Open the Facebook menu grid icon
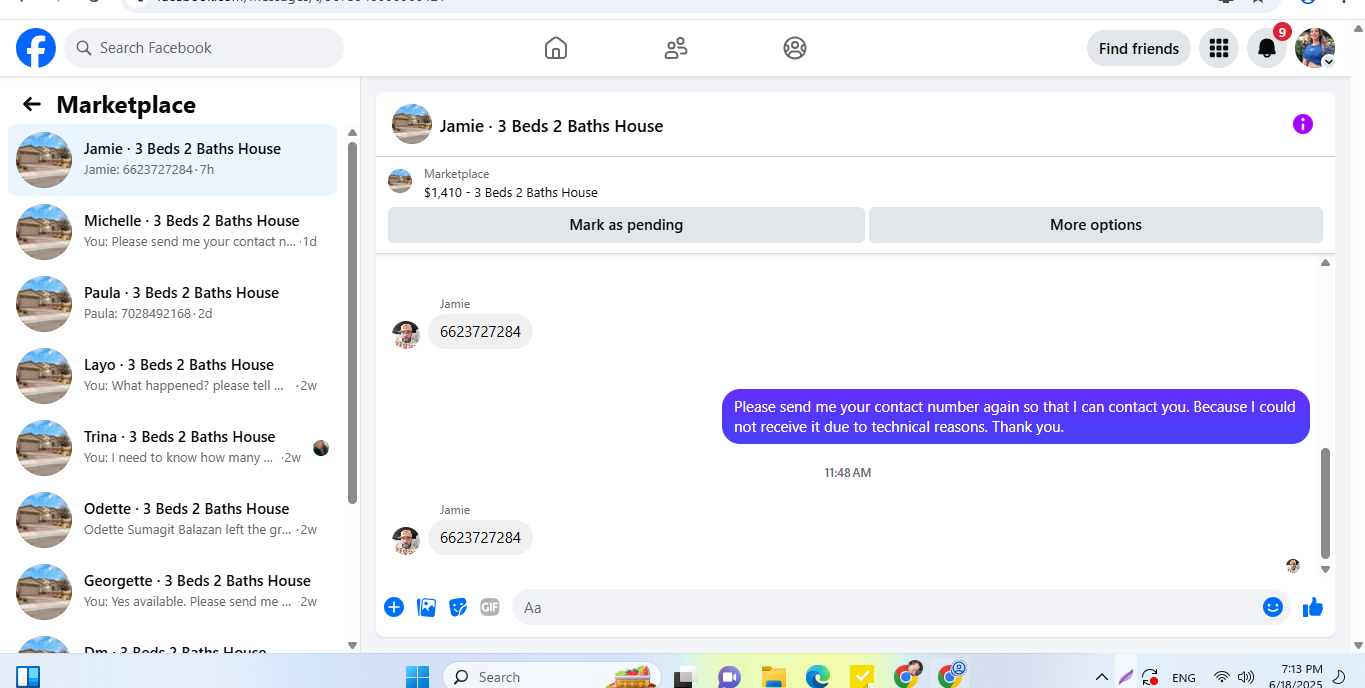This screenshot has width=1365, height=688. tap(1218, 48)
